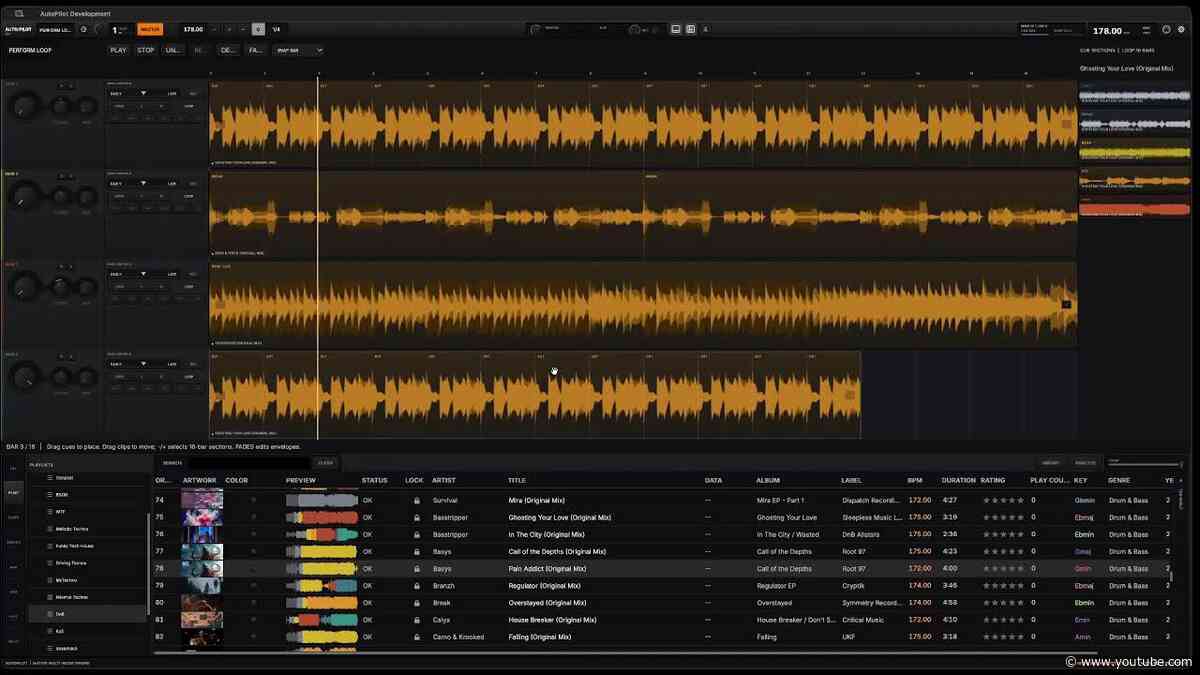
Task: Toggle the lock for Call of the Depths
Action: pyautogui.click(x=416, y=551)
